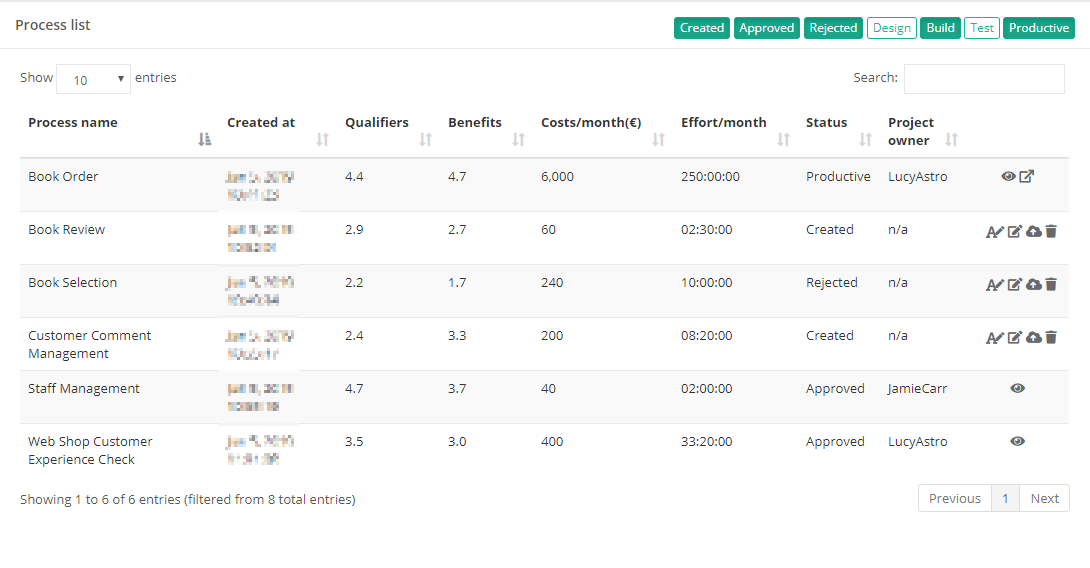Edit the Book Review process
1090x568 pixels.
pyautogui.click(x=1015, y=232)
